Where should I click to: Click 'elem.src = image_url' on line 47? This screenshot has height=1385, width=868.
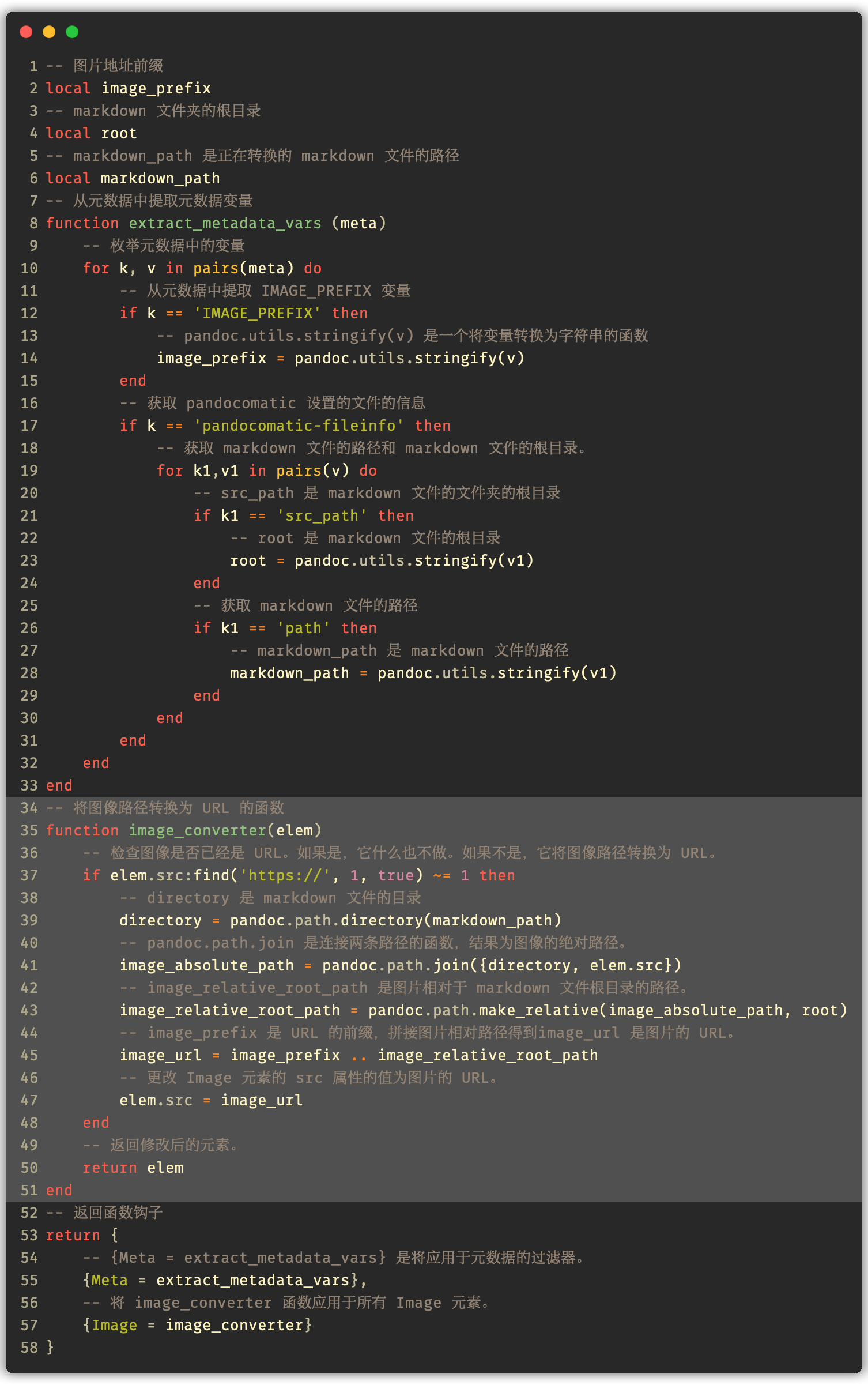[212, 1100]
